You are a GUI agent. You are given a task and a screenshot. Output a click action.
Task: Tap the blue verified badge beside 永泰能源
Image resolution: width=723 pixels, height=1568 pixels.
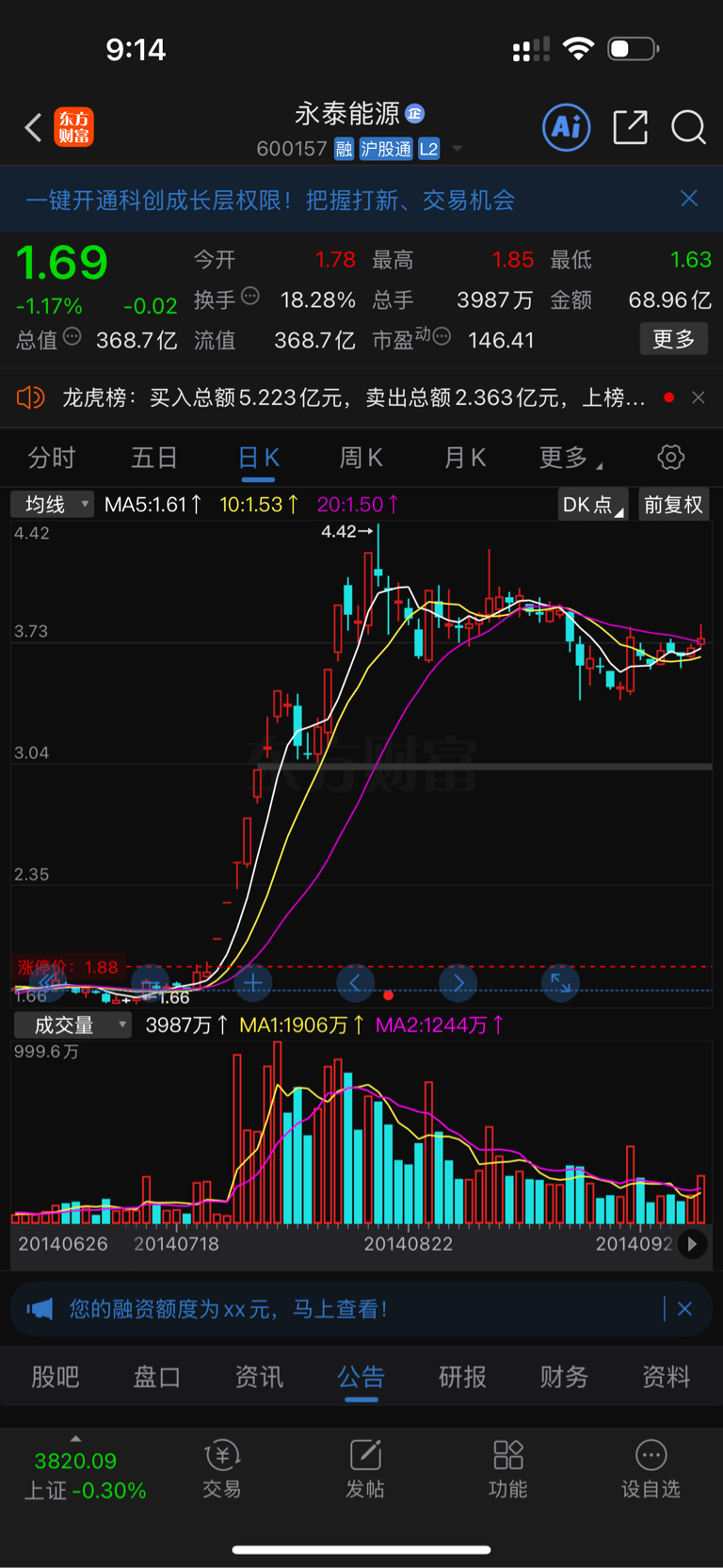414,114
